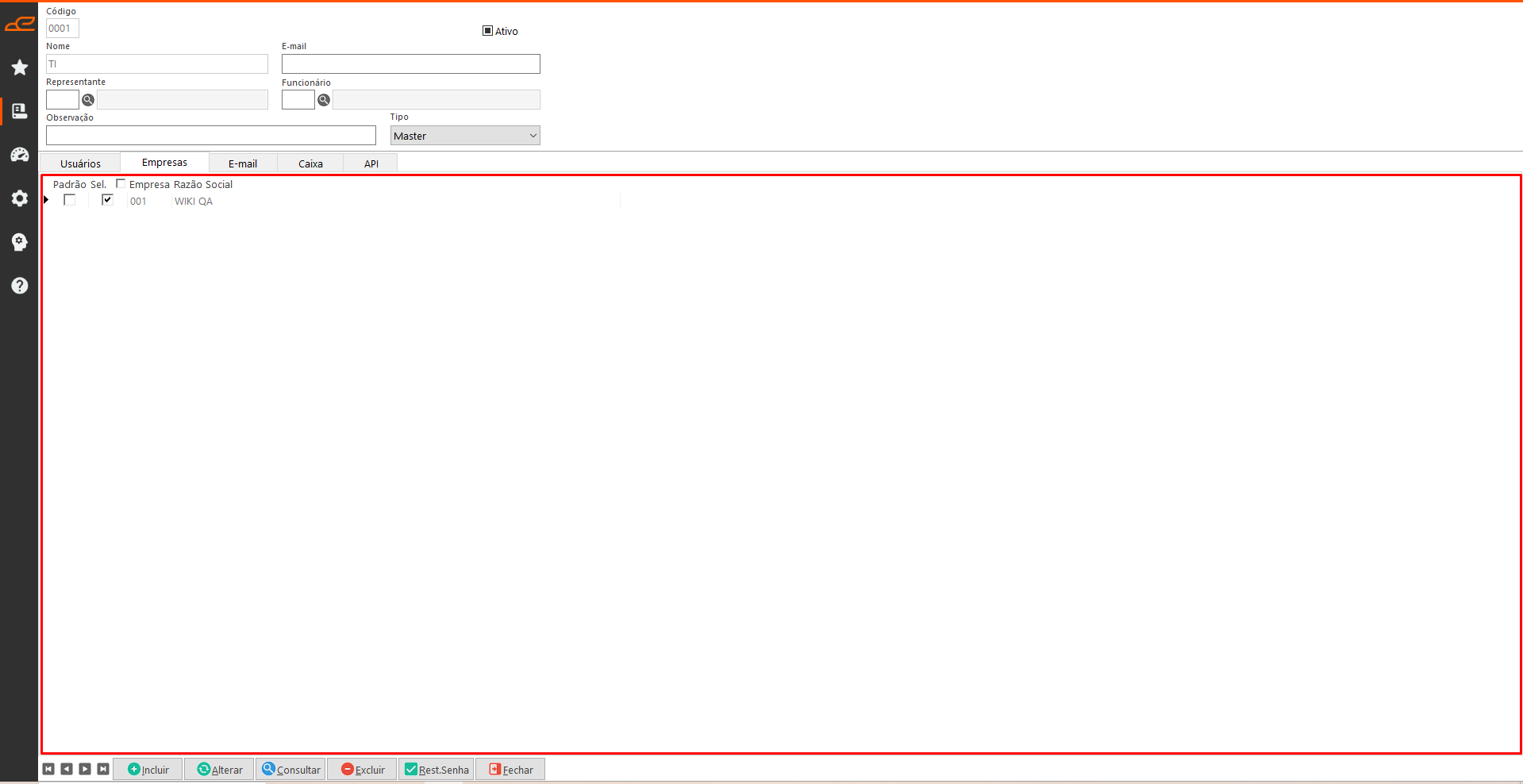
Task: Click the Representante search magnifier icon
Action: click(88, 100)
